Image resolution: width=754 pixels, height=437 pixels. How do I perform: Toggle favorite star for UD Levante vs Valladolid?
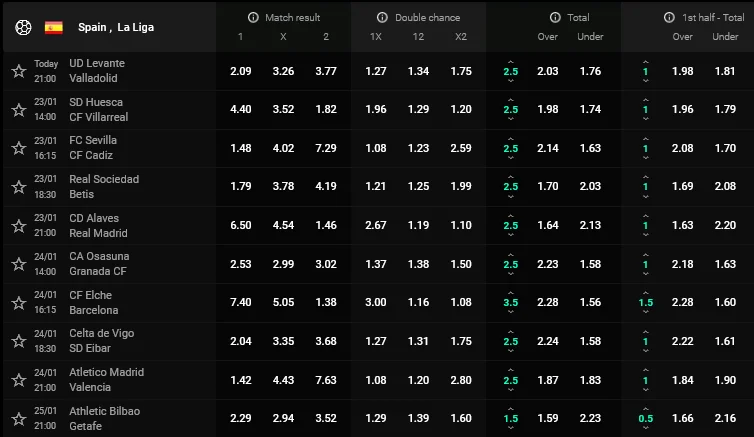click(18, 71)
